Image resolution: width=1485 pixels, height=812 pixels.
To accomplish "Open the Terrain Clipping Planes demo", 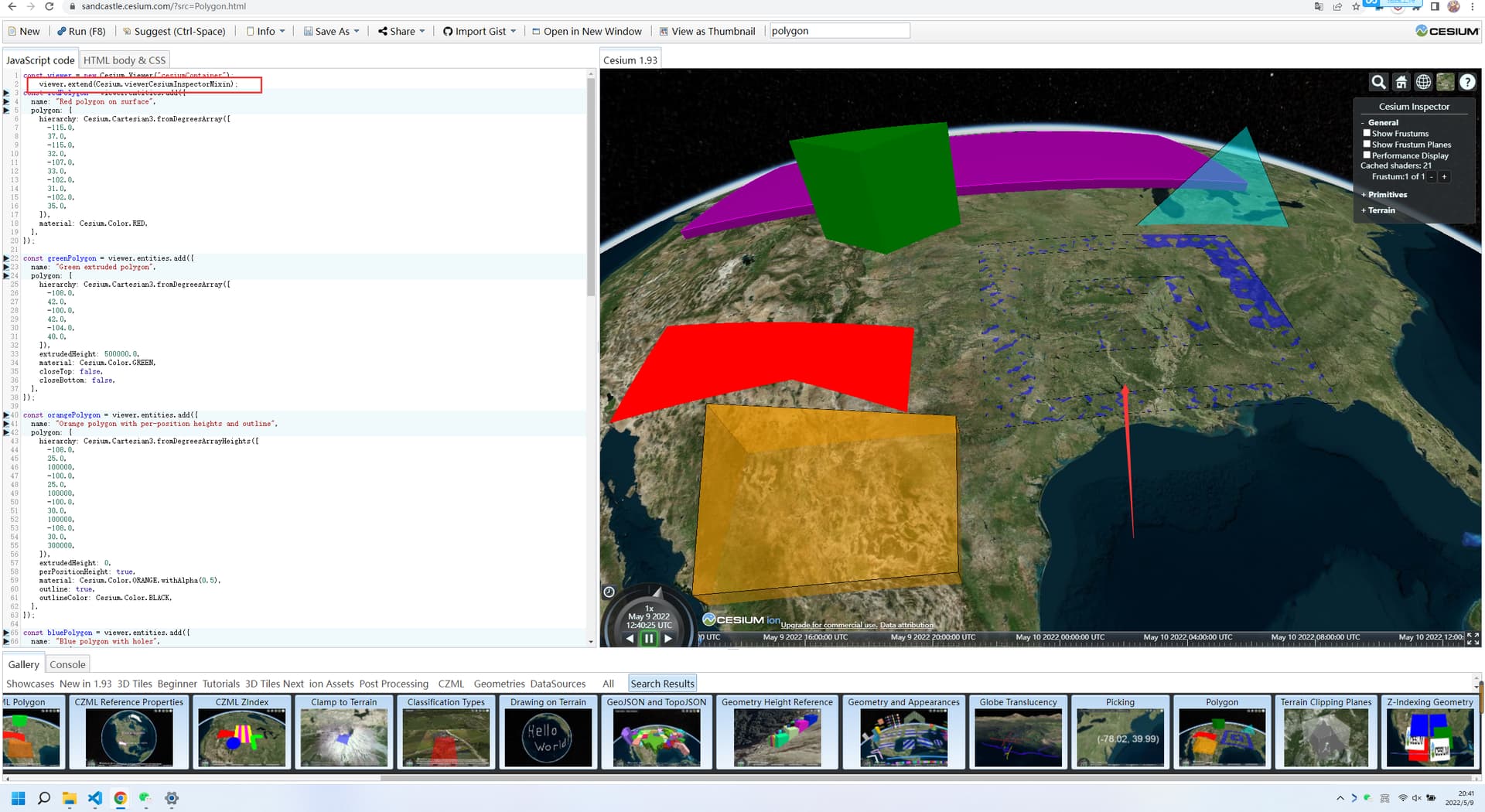I will [x=1326, y=732].
